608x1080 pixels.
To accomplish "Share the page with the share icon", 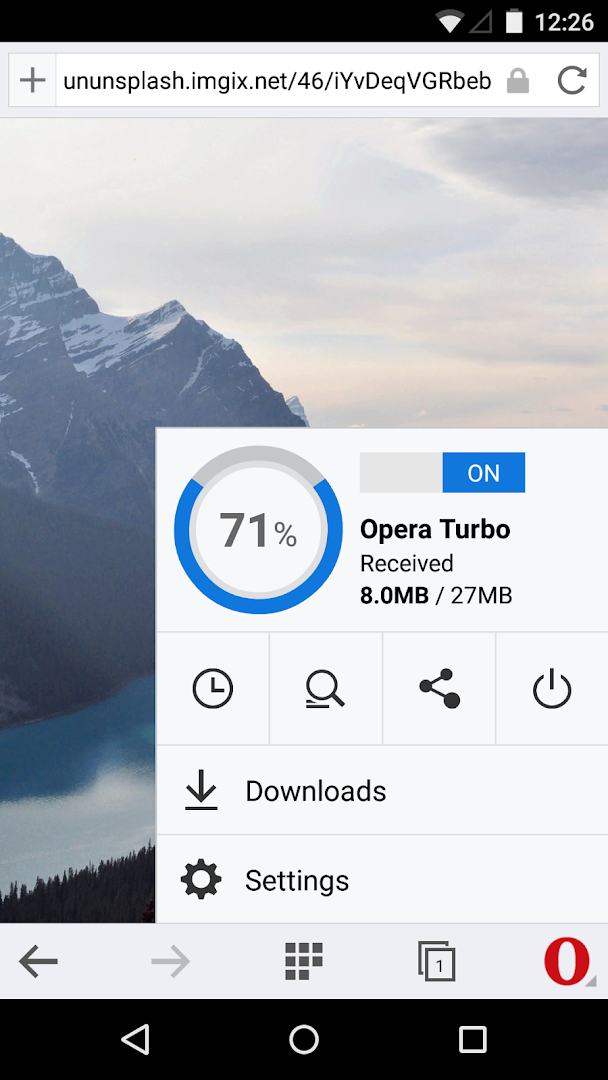I will (x=439, y=689).
